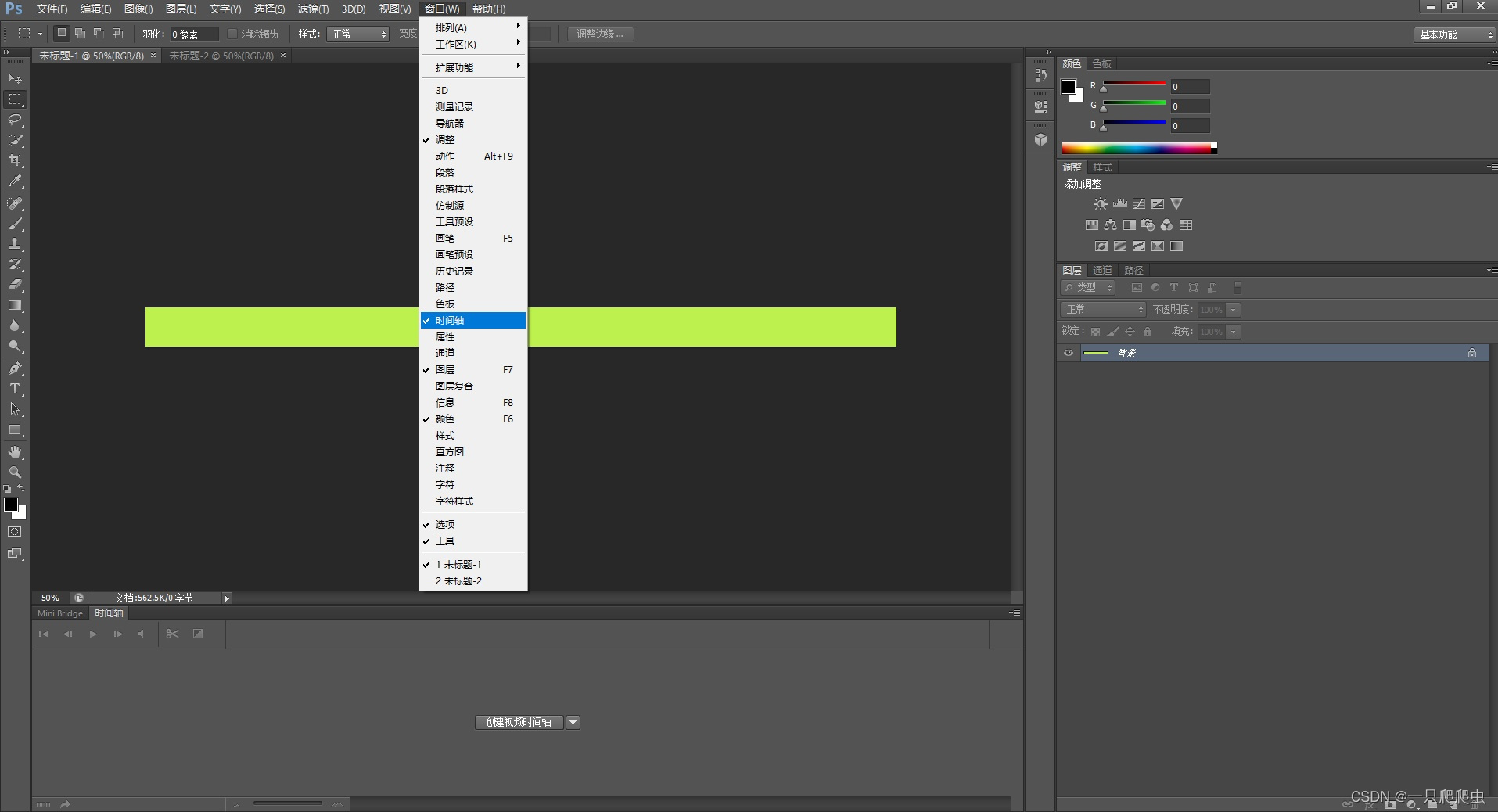Select the Blur tool
Image resolution: width=1498 pixels, height=812 pixels.
(15, 325)
